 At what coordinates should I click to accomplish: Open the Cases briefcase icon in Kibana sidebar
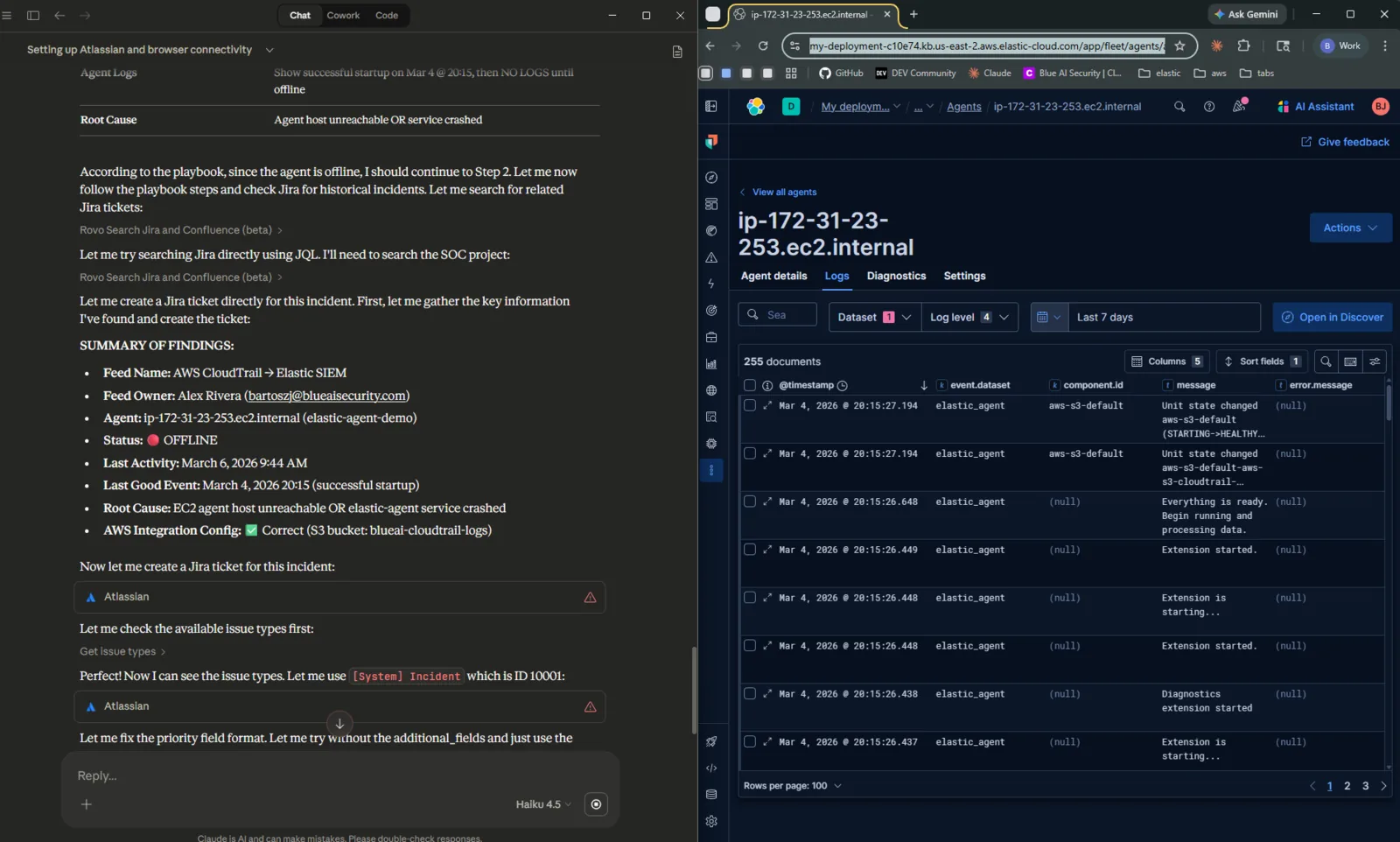pyautogui.click(x=711, y=337)
